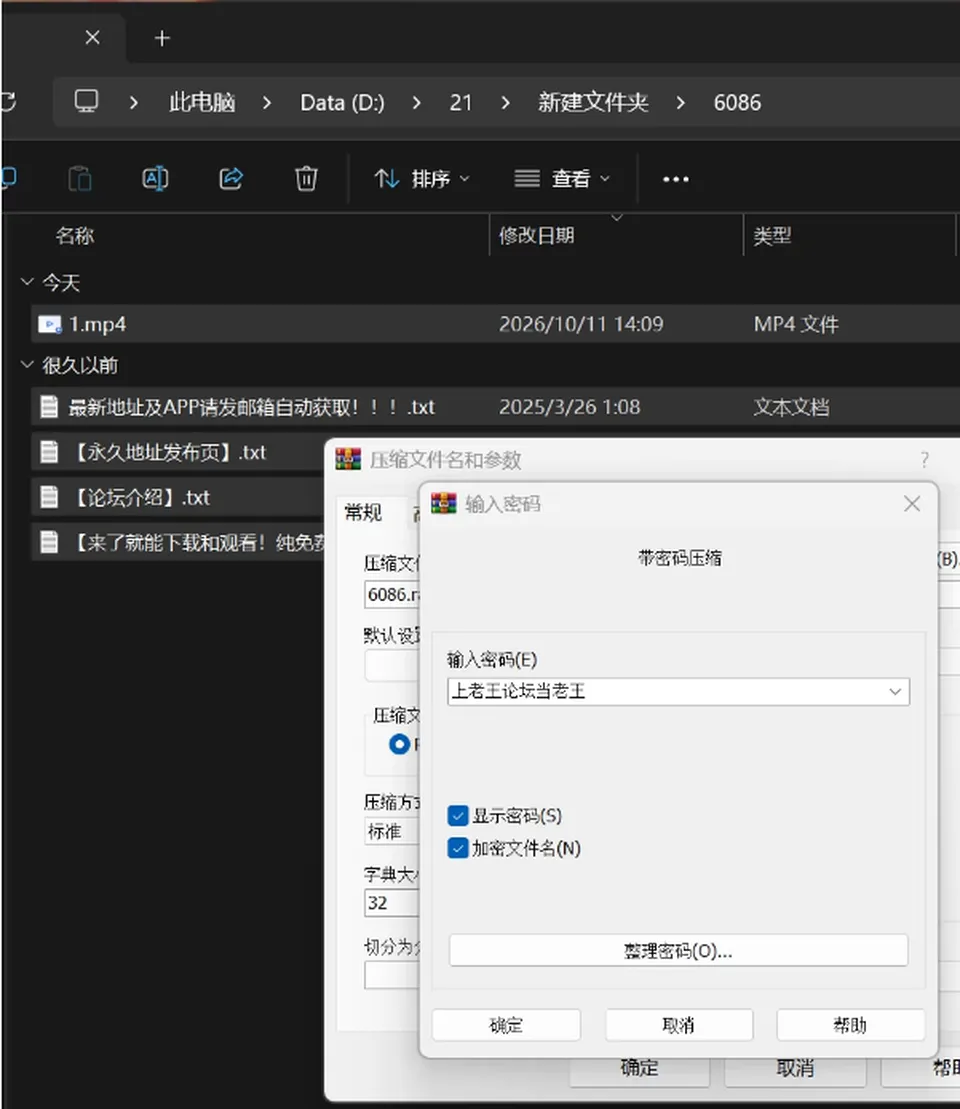Image resolution: width=960 pixels, height=1109 pixels.
Task: Click the 新建文件夹 breadcrumb item
Action: pyautogui.click(x=593, y=103)
